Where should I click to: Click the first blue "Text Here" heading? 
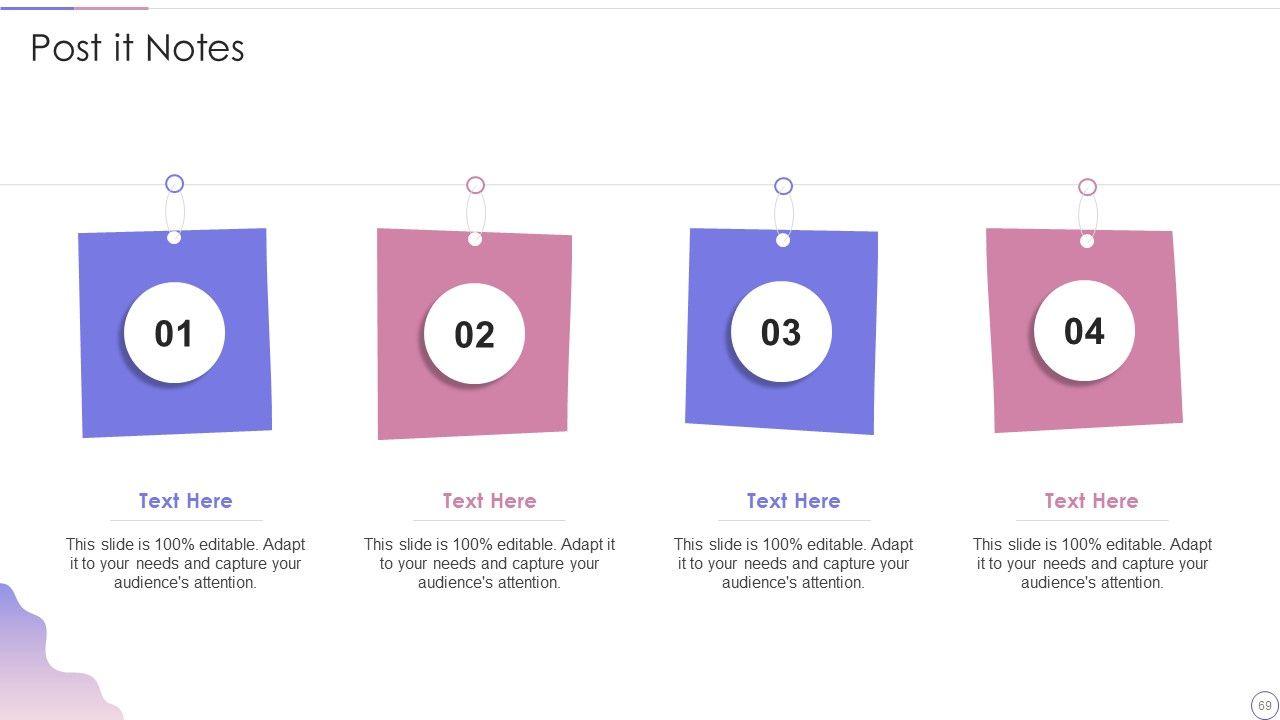(185, 501)
